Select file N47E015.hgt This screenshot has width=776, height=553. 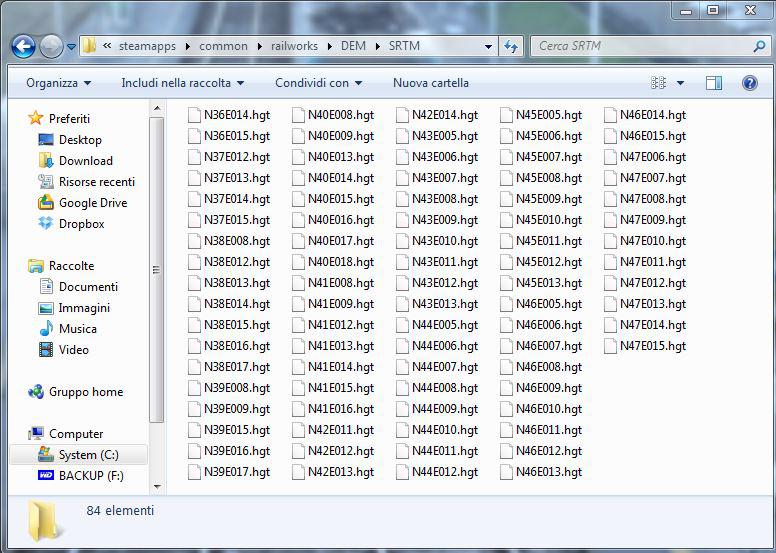(x=645, y=346)
